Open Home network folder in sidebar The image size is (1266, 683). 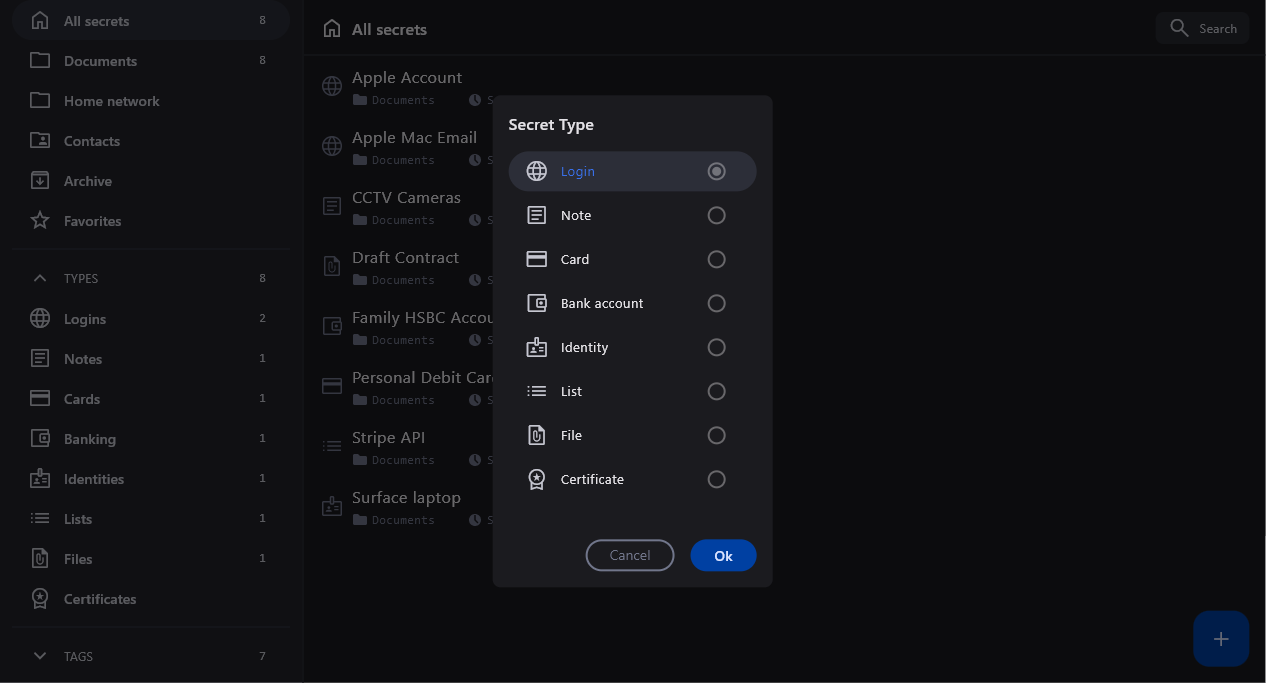click(111, 101)
